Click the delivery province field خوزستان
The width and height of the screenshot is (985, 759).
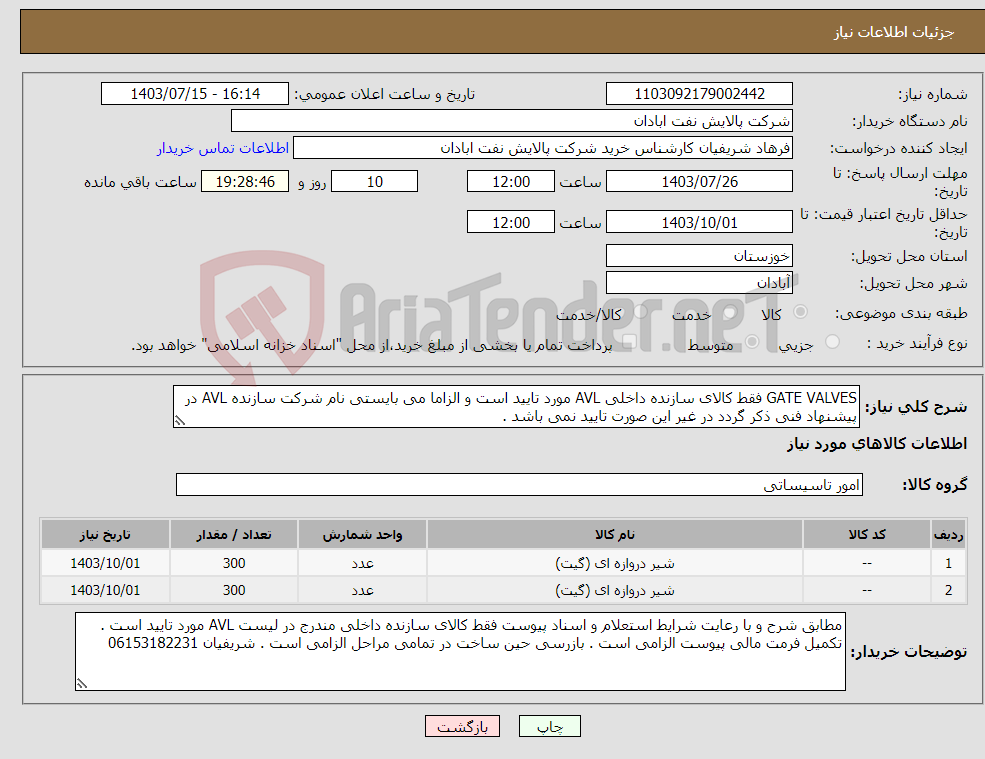tap(699, 256)
